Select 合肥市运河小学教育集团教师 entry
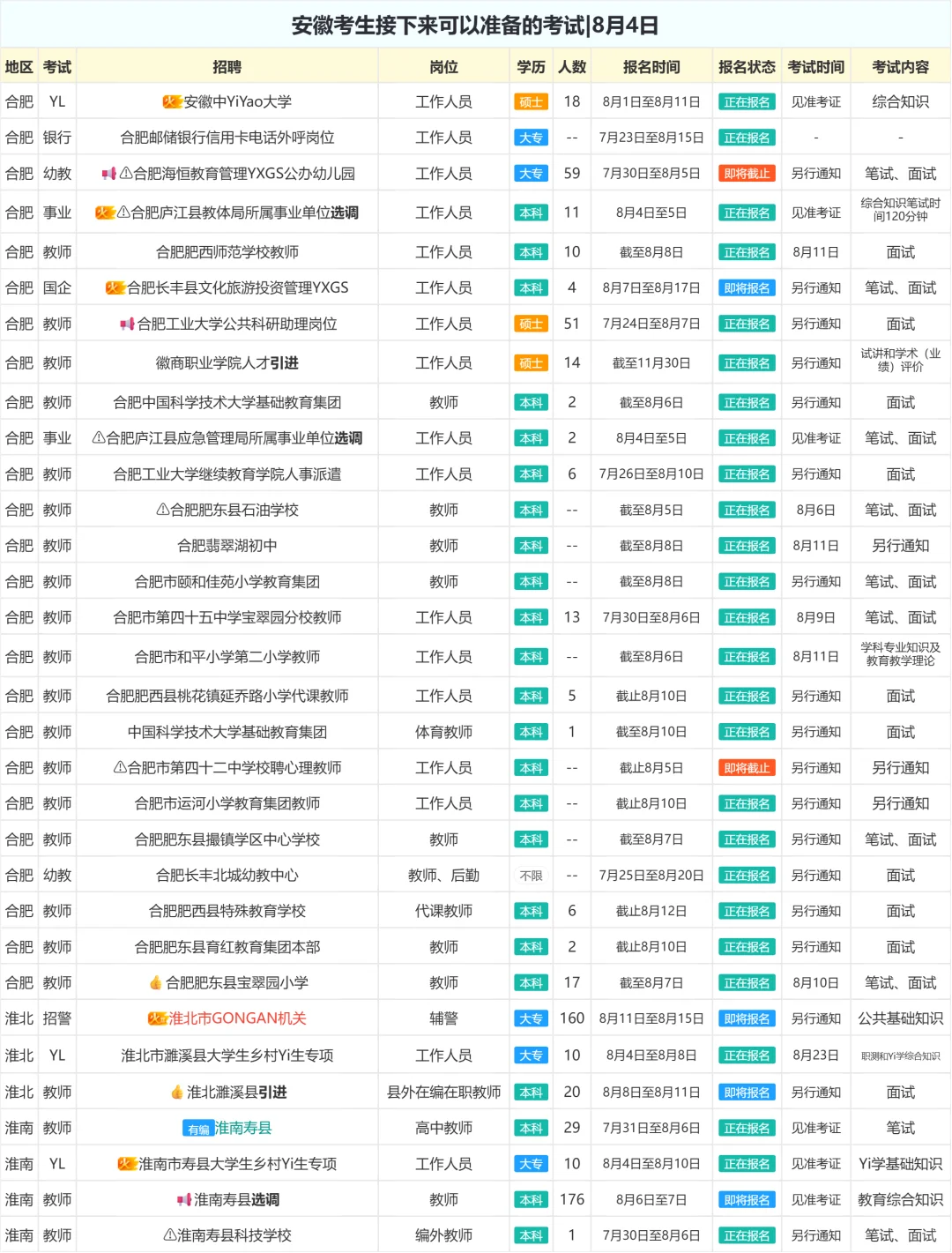The image size is (952, 1253). 227,804
